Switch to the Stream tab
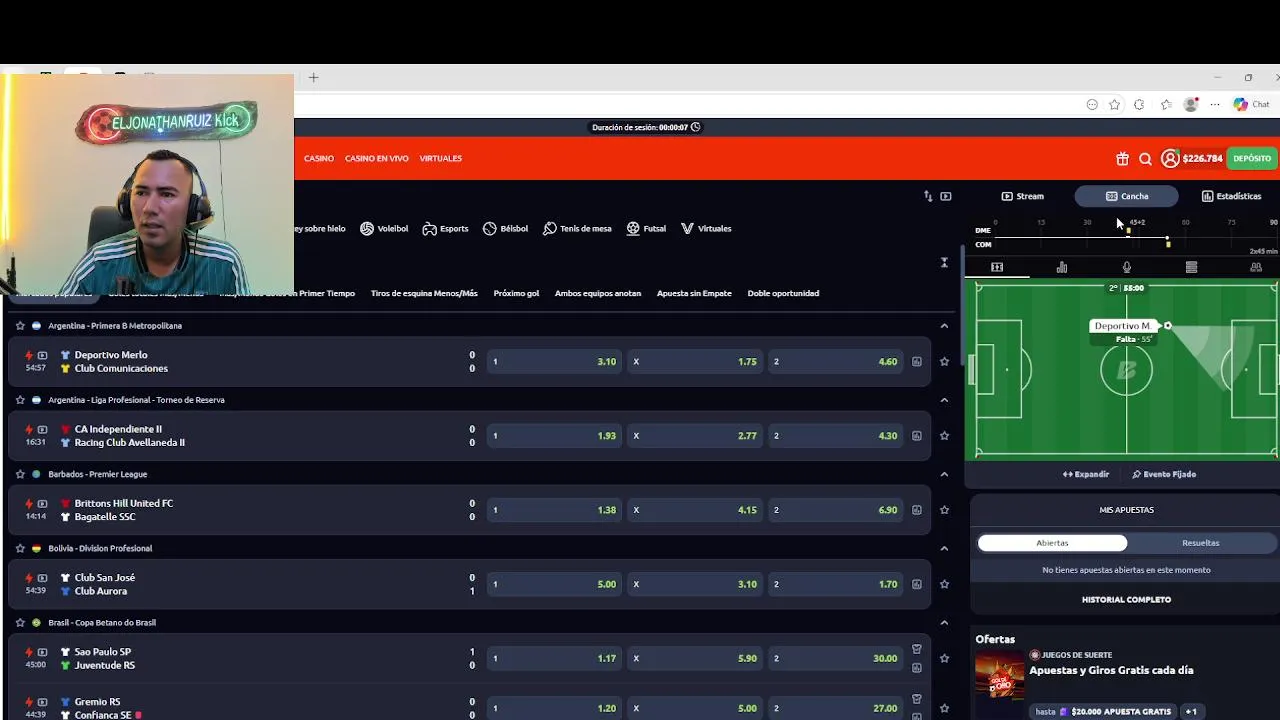 [1022, 196]
